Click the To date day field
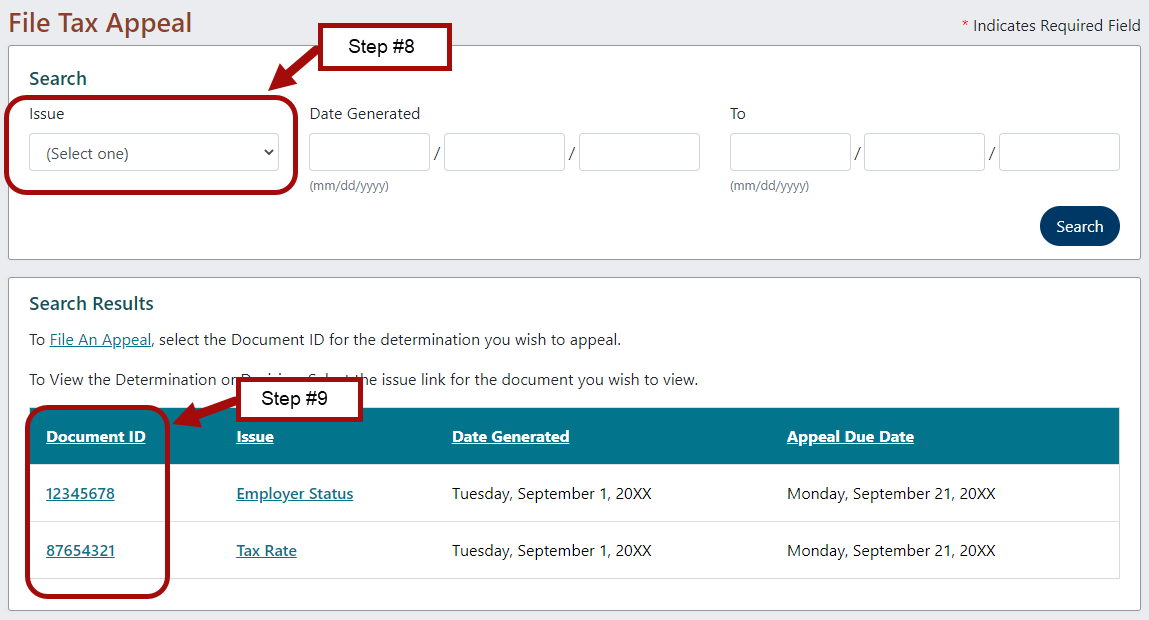1149x620 pixels. click(924, 152)
